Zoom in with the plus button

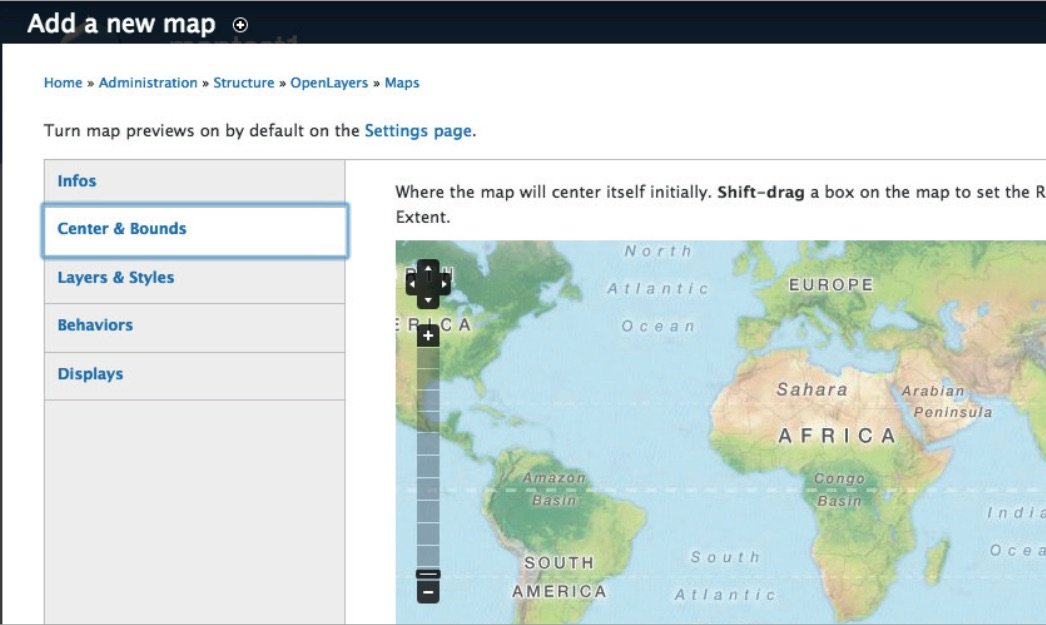point(428,336)
